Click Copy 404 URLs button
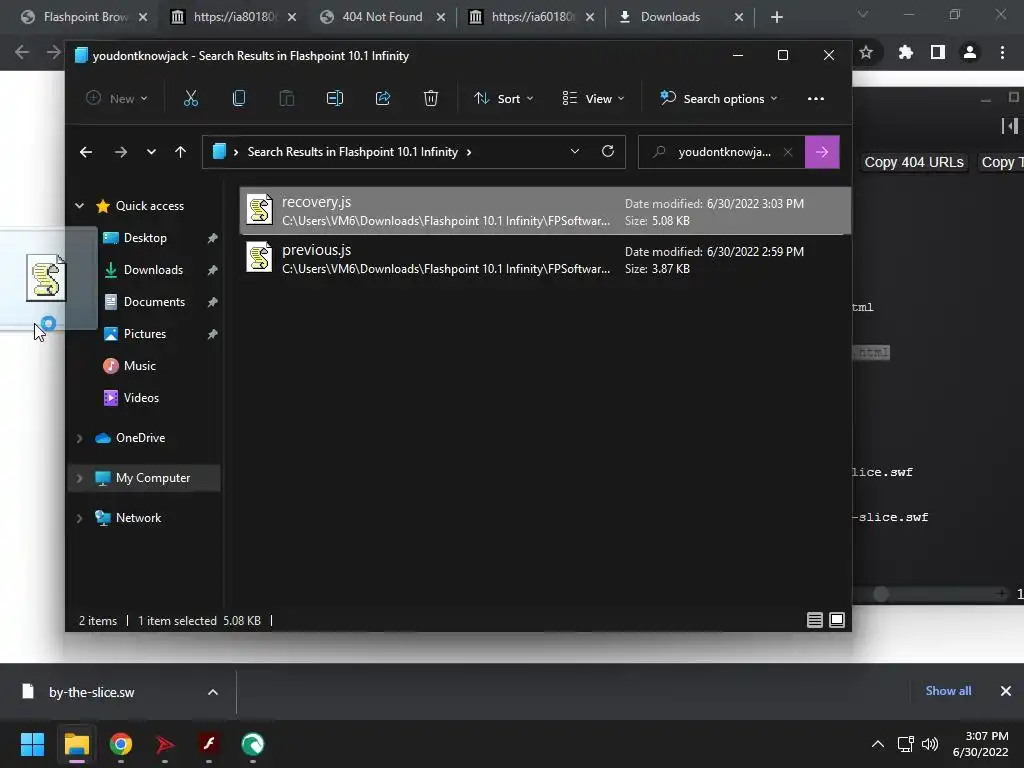This screenshot has width=1024, height=768. (x=914, y=162)
